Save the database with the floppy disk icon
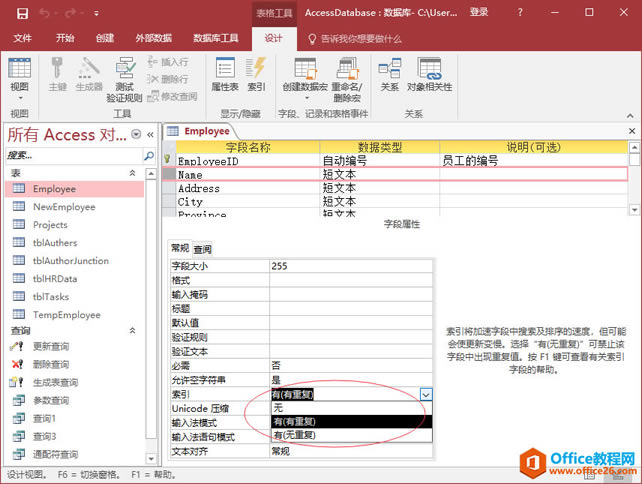The width and height of the screenshot is (642, 484). 22,13
